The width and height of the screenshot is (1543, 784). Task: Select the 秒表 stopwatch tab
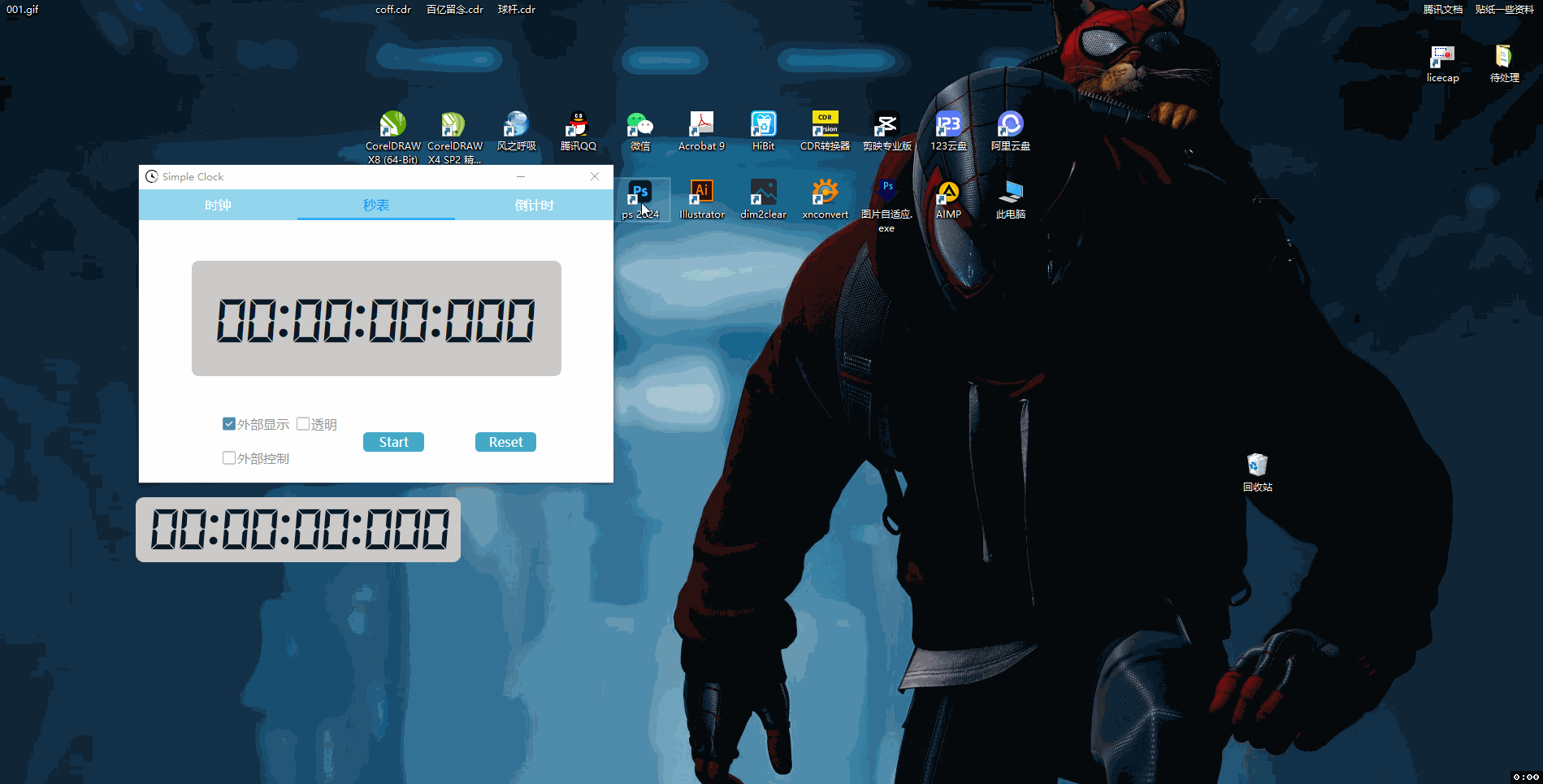[x=376, y=205]
